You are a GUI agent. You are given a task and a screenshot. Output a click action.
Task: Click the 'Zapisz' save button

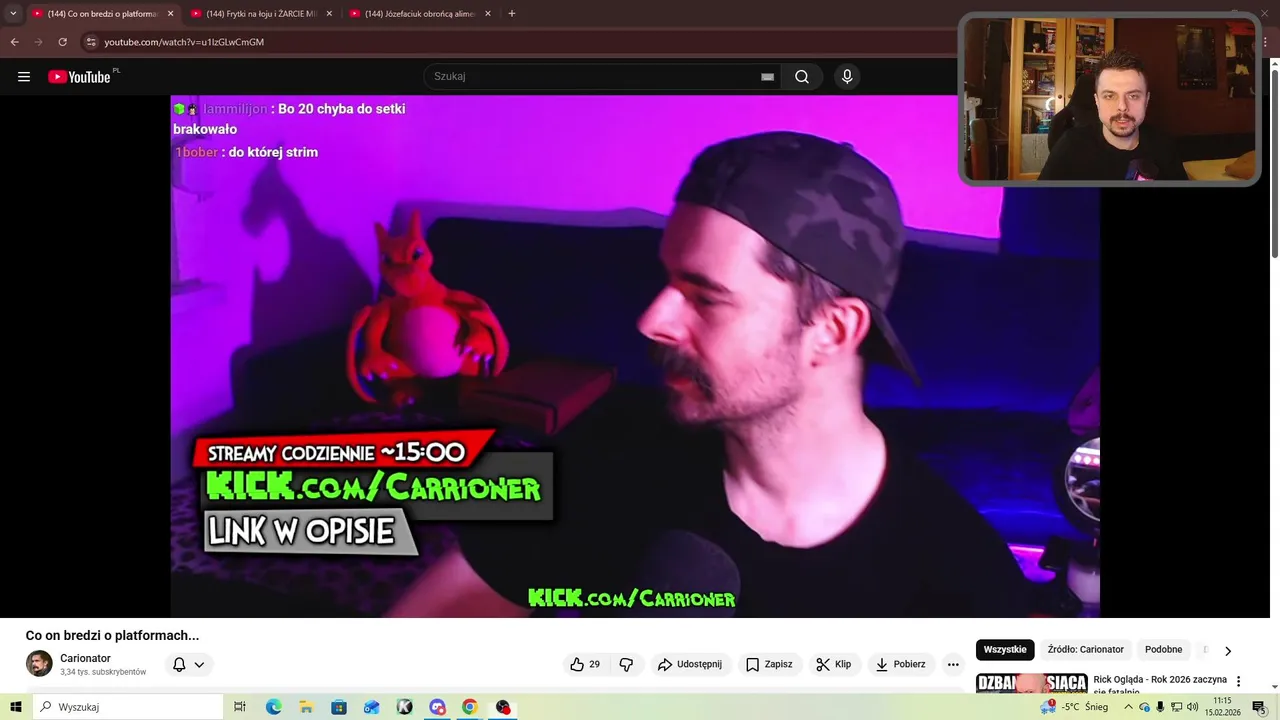(x=769, y=664)
